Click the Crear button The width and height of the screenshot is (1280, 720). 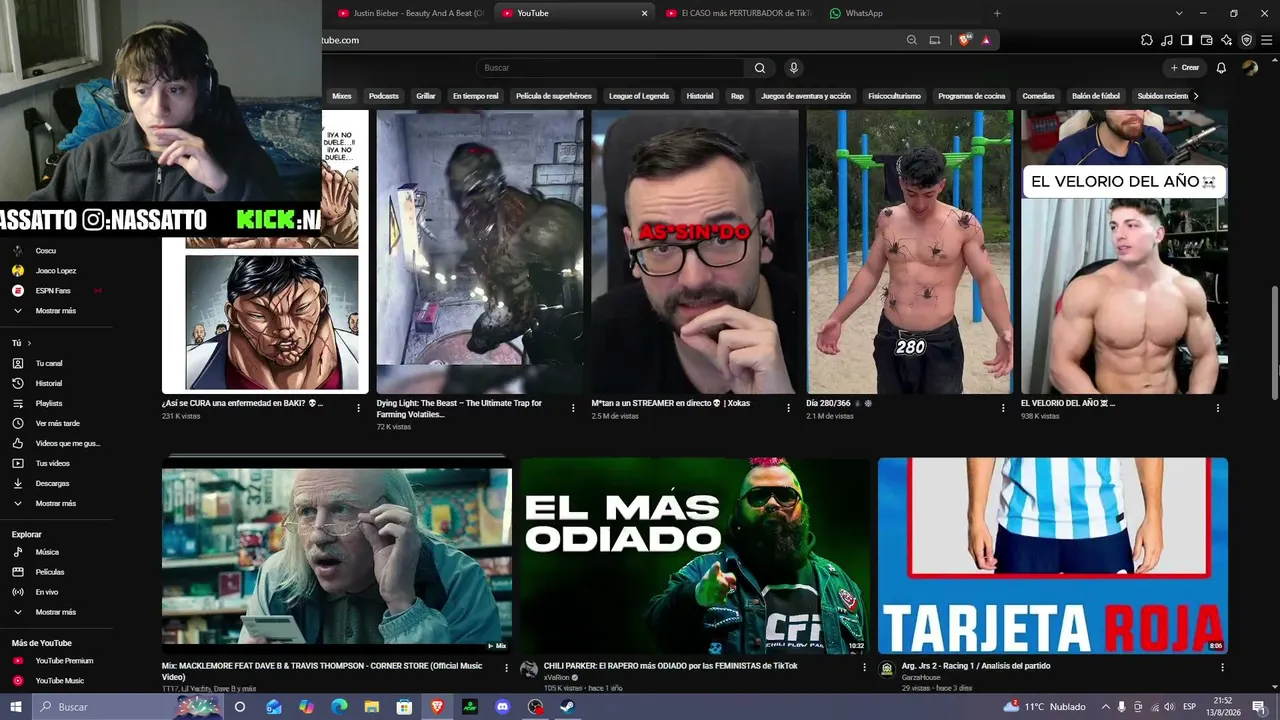point(1184,68)
